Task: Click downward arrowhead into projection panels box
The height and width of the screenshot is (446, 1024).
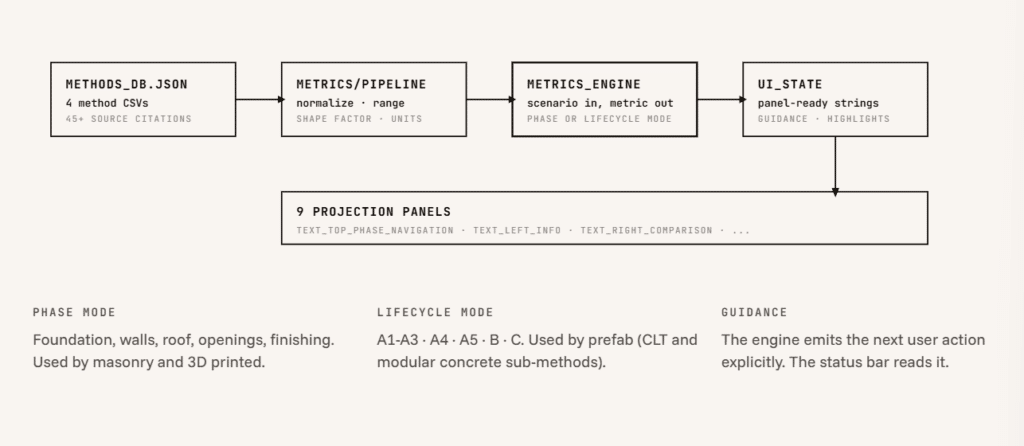Action: pos(835,192)
